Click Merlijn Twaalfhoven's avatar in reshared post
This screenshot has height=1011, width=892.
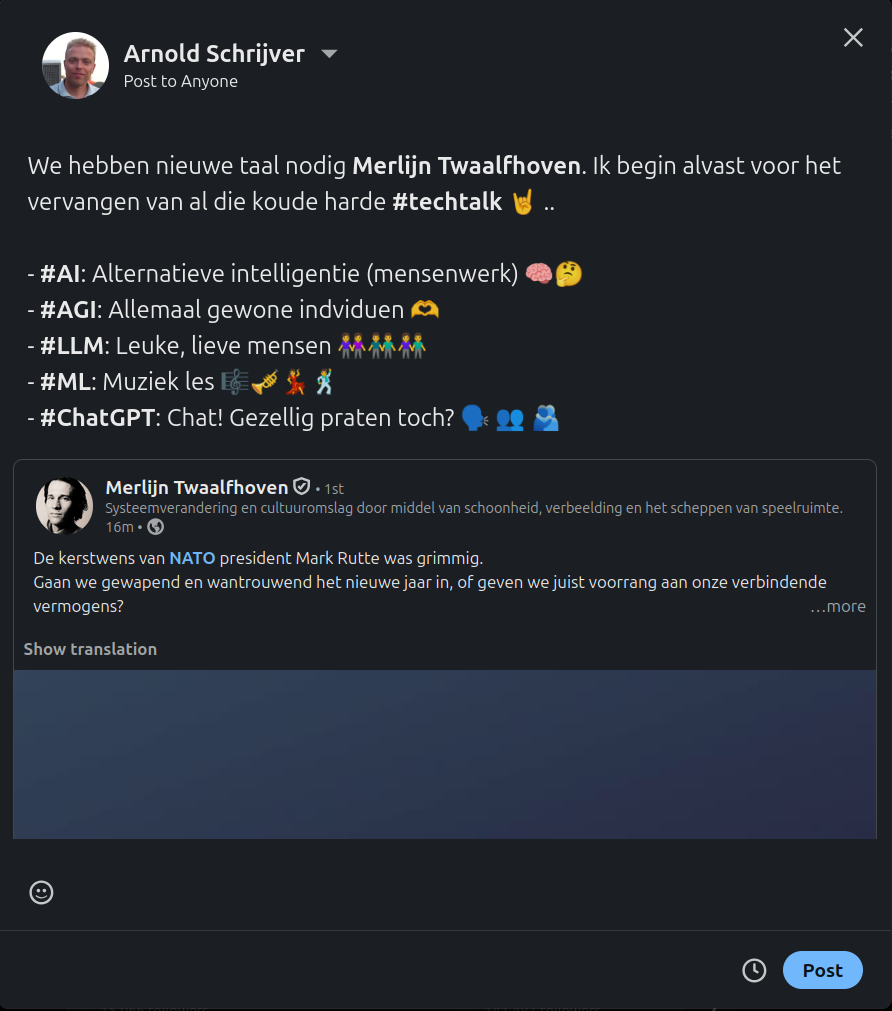pos(64,506)
